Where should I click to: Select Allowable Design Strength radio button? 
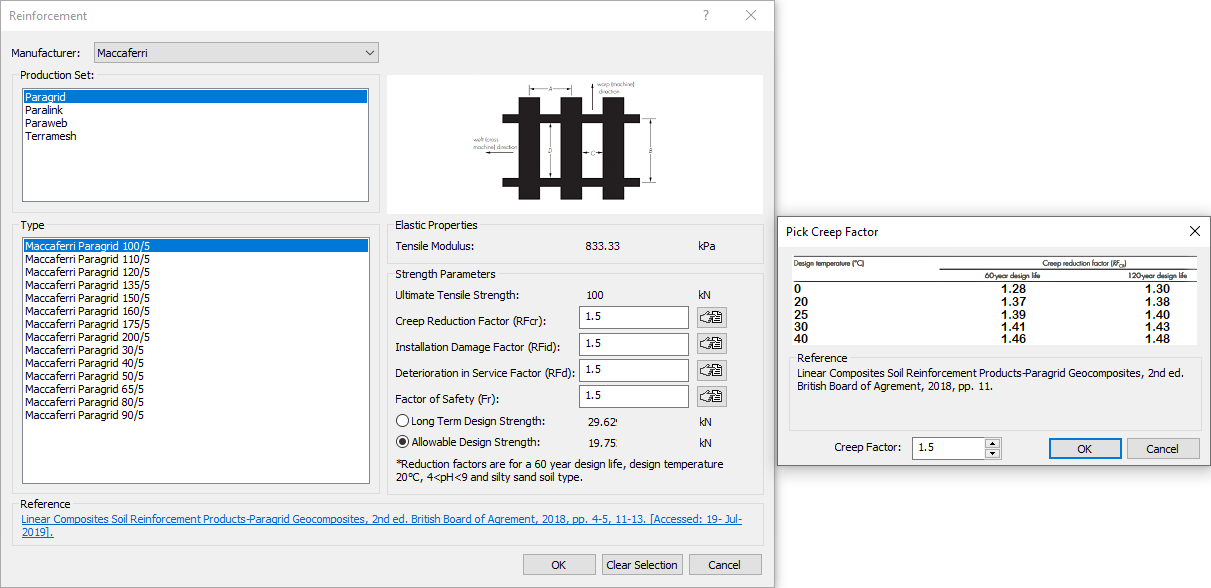pyautogui.click(x=403, y=442)
